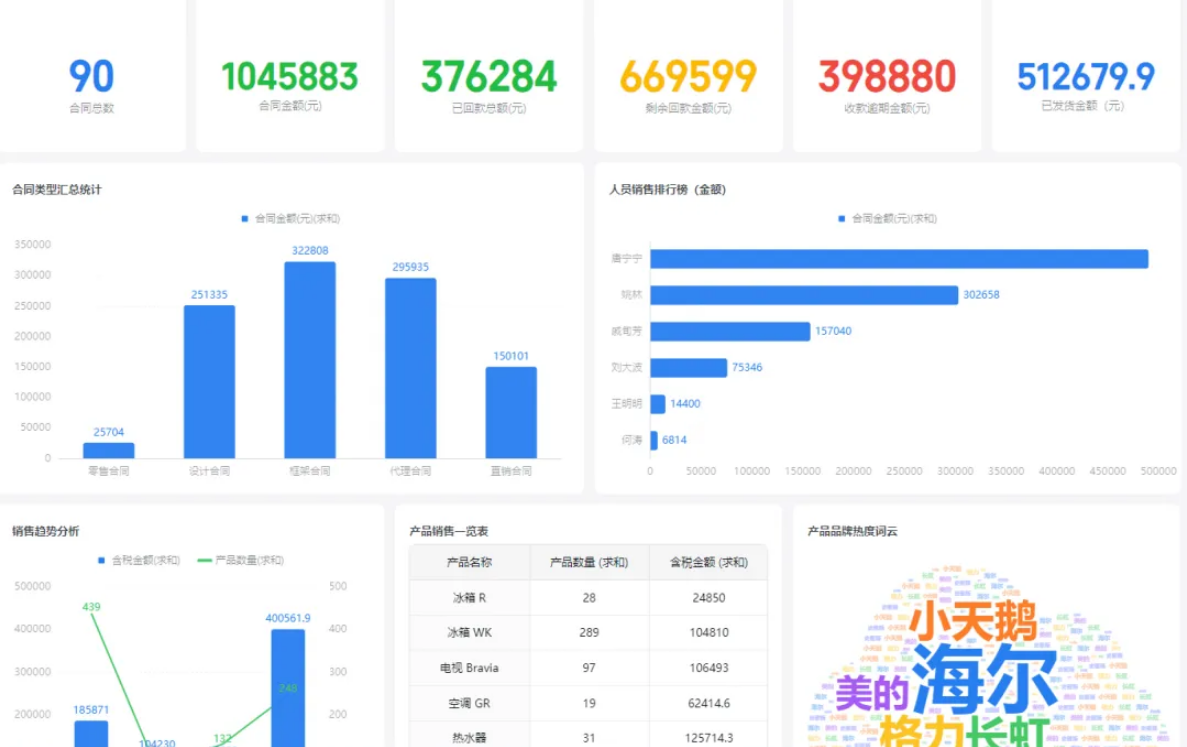Select the 电视 Bravia table cell
Image resolution: width=1187 pixels, height=747 pixels.
pyautogui.click(x=469, y=668)
